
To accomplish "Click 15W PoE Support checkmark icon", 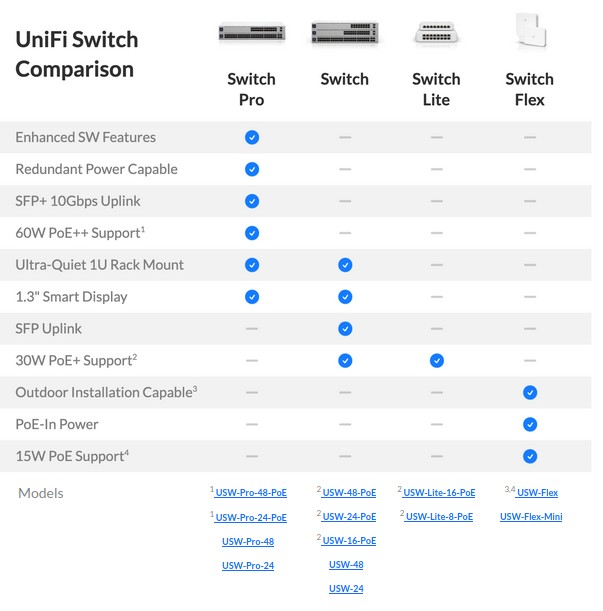I will (530, 456).
